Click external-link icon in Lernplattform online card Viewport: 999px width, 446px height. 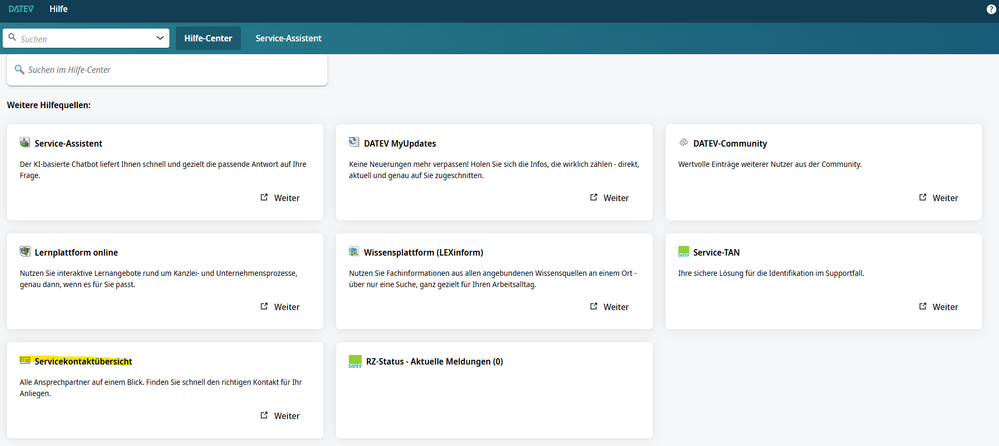click(264, 306)
